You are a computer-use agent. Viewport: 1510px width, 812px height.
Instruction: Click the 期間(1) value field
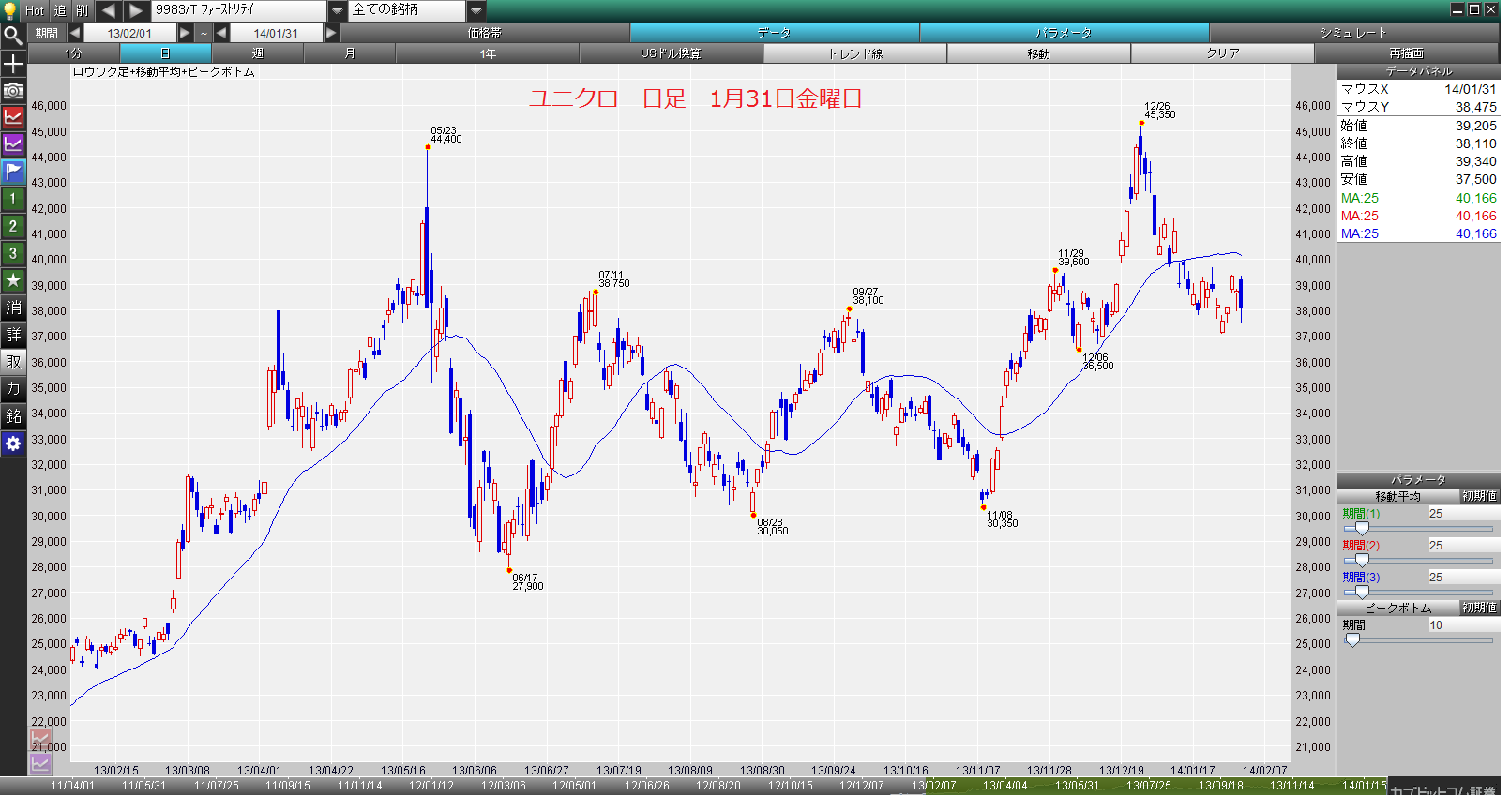tap(1462, 514)
